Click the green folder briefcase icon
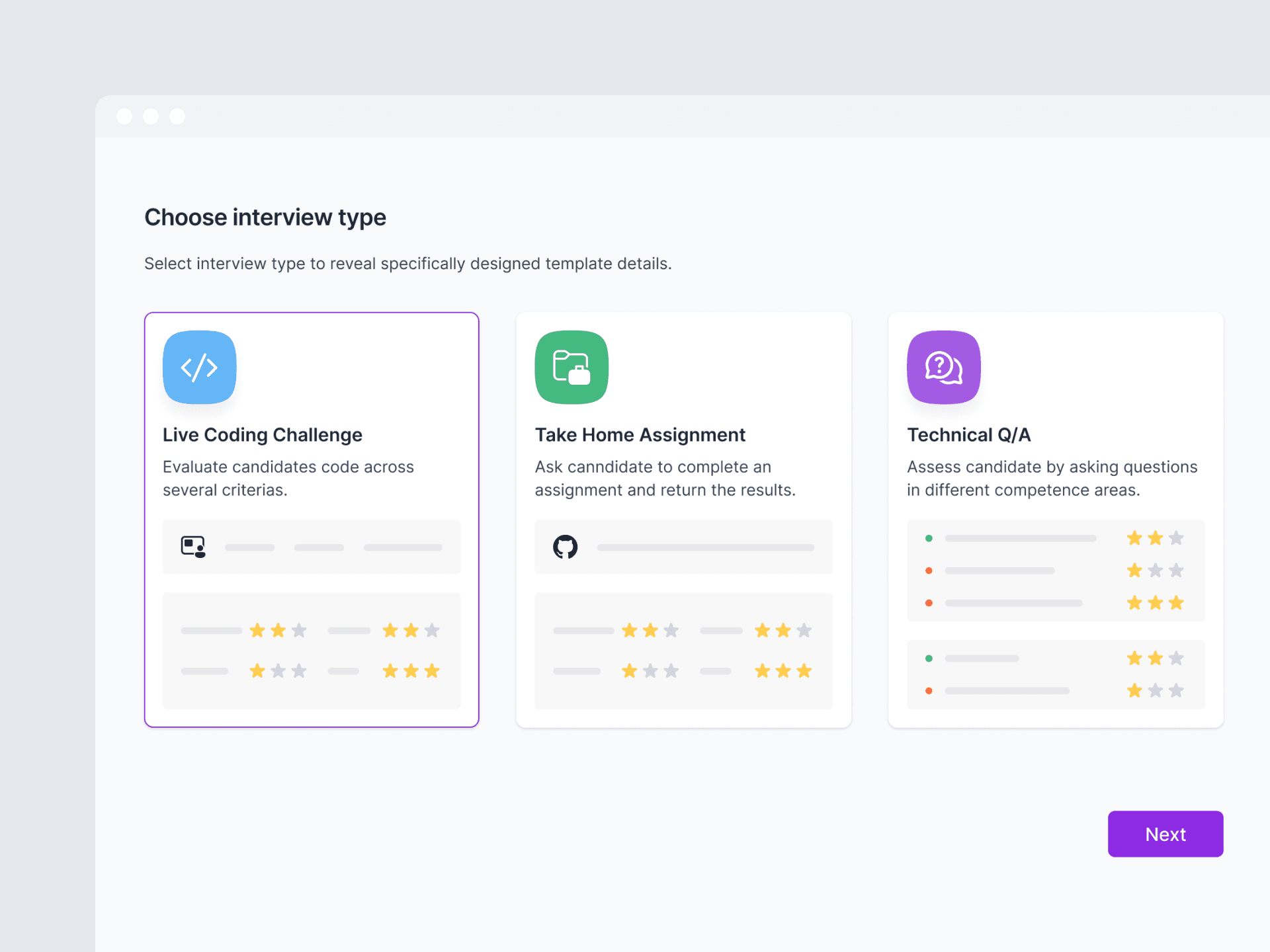Image resolution: width=1270 pixels, height=952 pixels. pos(571,367)
